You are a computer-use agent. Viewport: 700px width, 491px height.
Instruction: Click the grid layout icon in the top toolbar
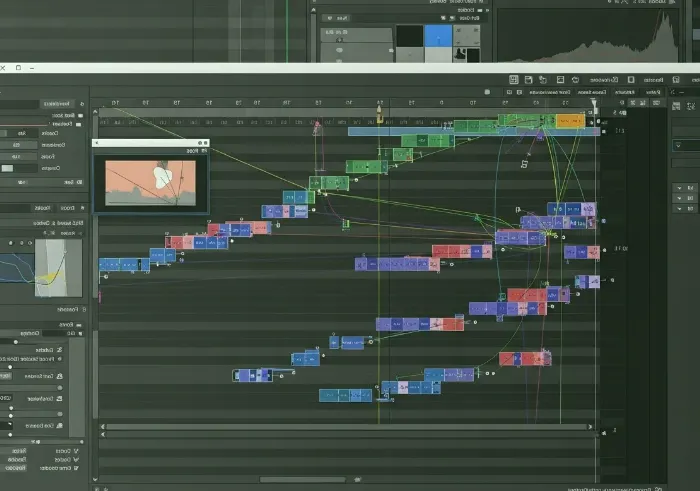pyautogui.click(x=513, y=79)
